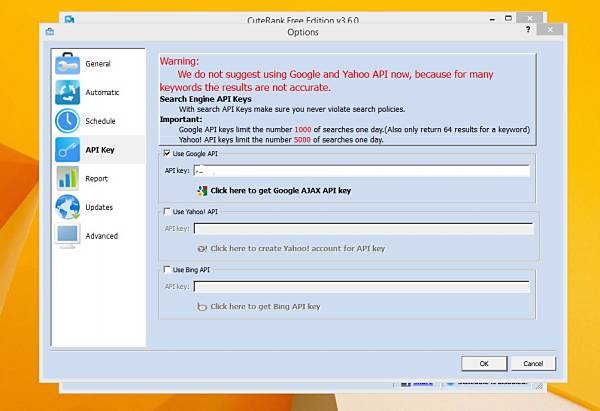Click the red '5000' search limit number
The image size is (600, 411).
[302, 140]
